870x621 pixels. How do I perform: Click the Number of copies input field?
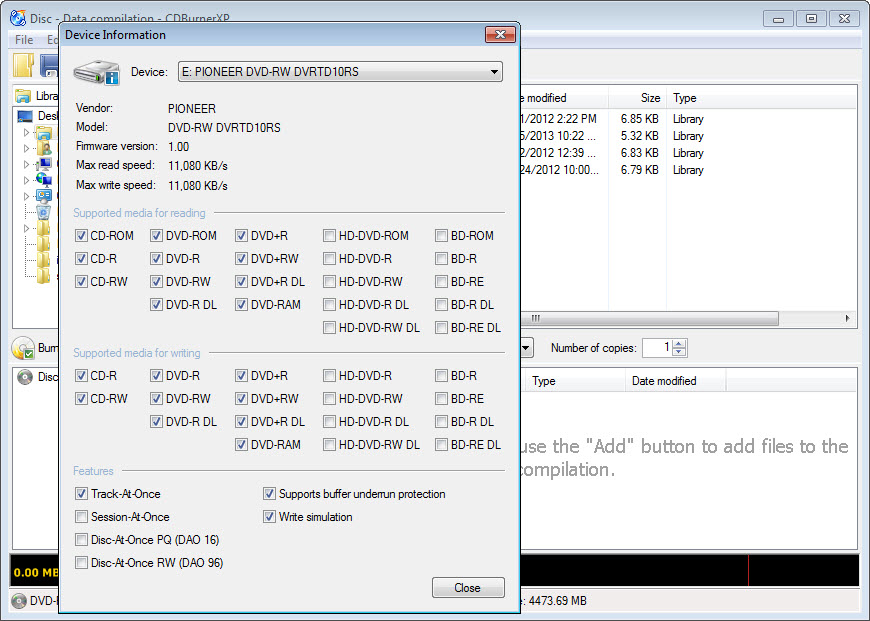pyautogui.click(x=657, y=348)
